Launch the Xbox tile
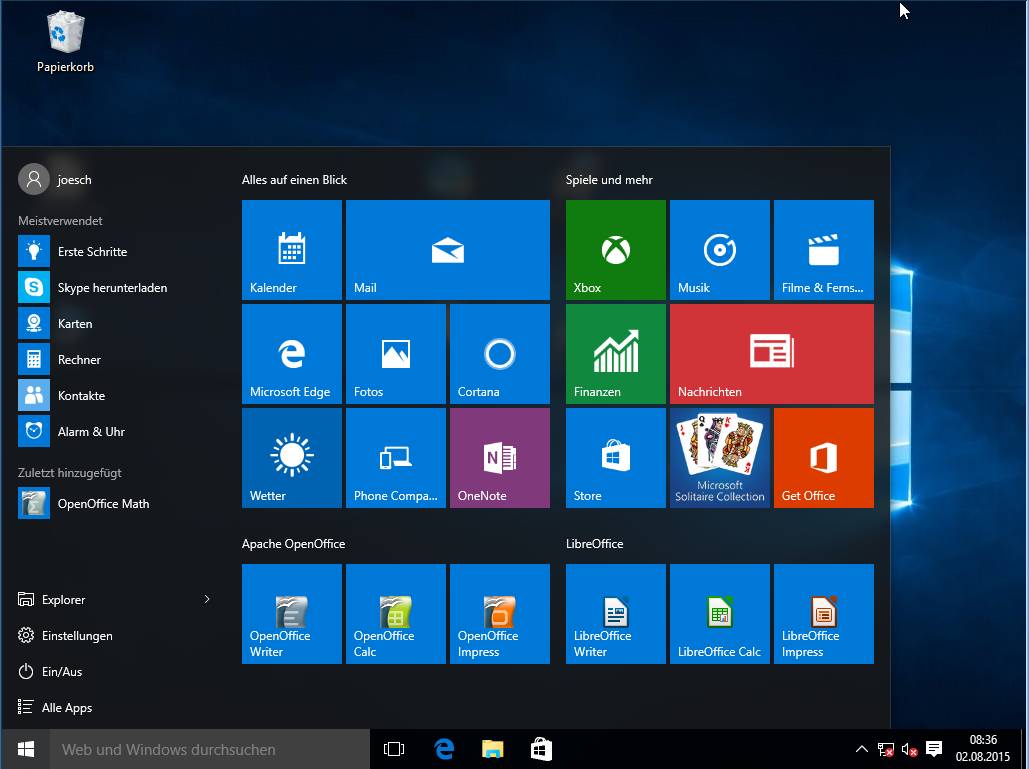Screen dimensions: 1029x769 [615, 250]
